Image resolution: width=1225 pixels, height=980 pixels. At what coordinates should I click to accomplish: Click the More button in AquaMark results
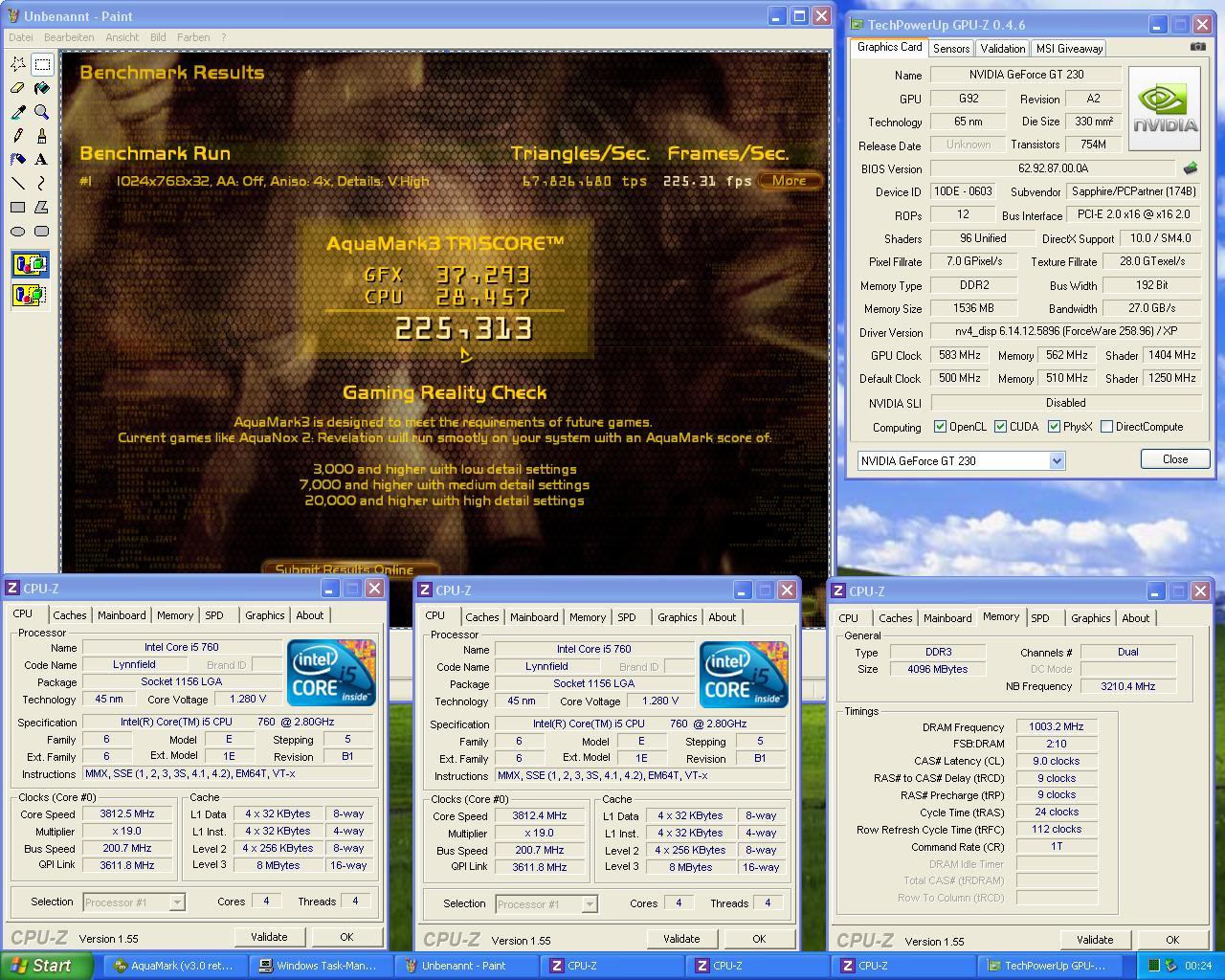click(x=790, y=180)
